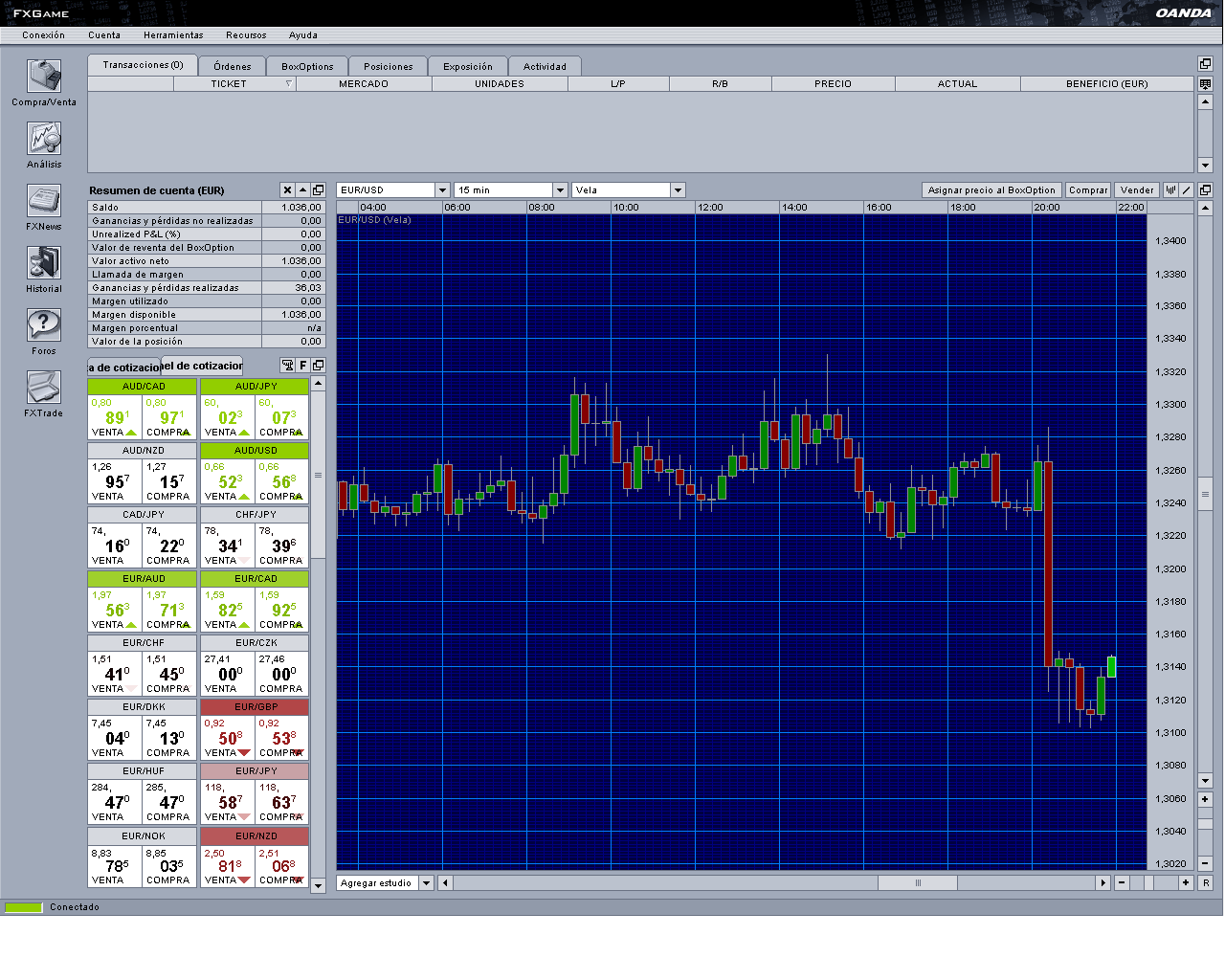Viewport: 1225px width, 980px height.
Task: Select the trend line drawing tool
Action: pyautogui.click(x=1187, y=190)
